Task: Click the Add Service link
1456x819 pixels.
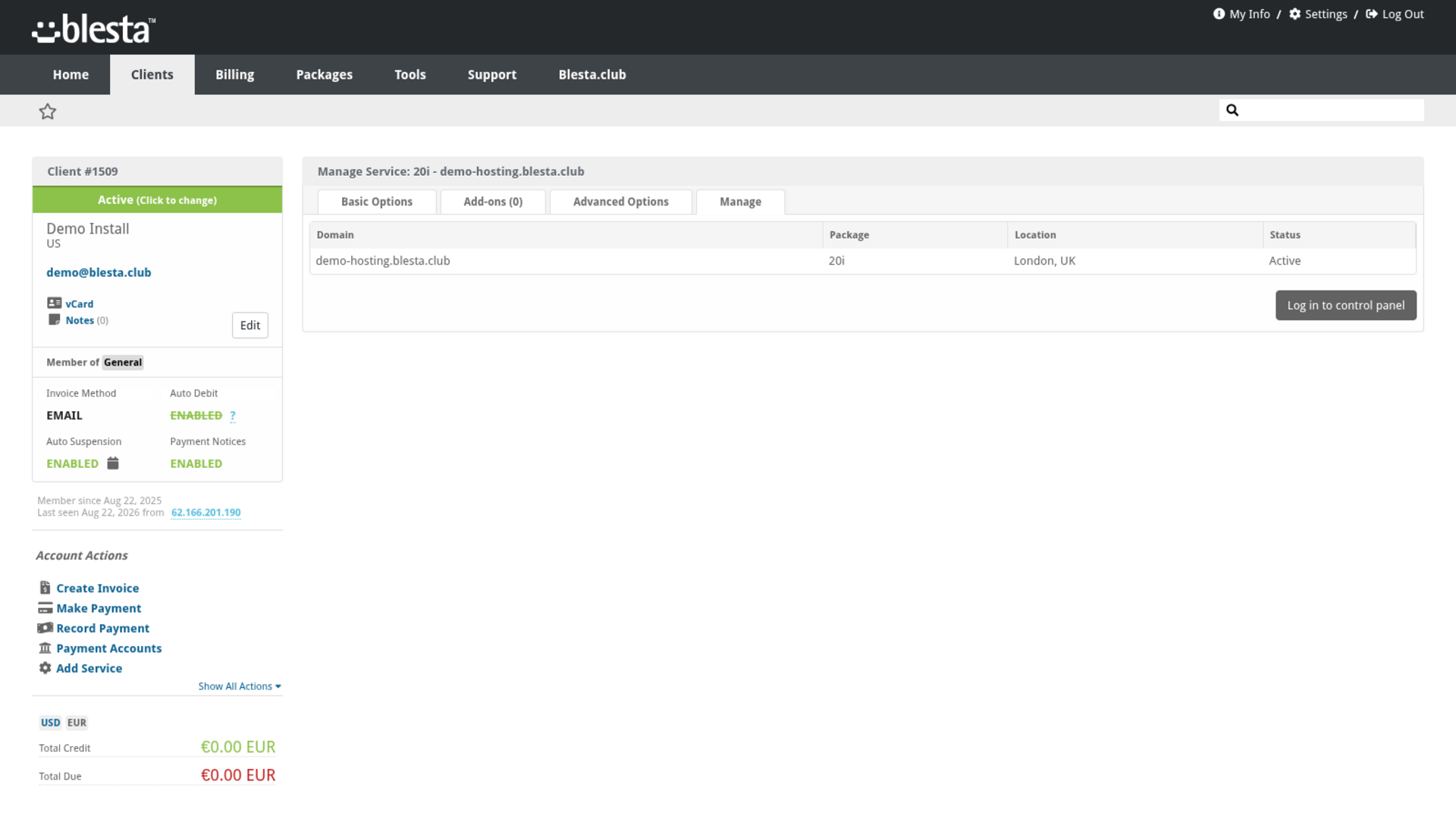Action: tap(89, 667)
